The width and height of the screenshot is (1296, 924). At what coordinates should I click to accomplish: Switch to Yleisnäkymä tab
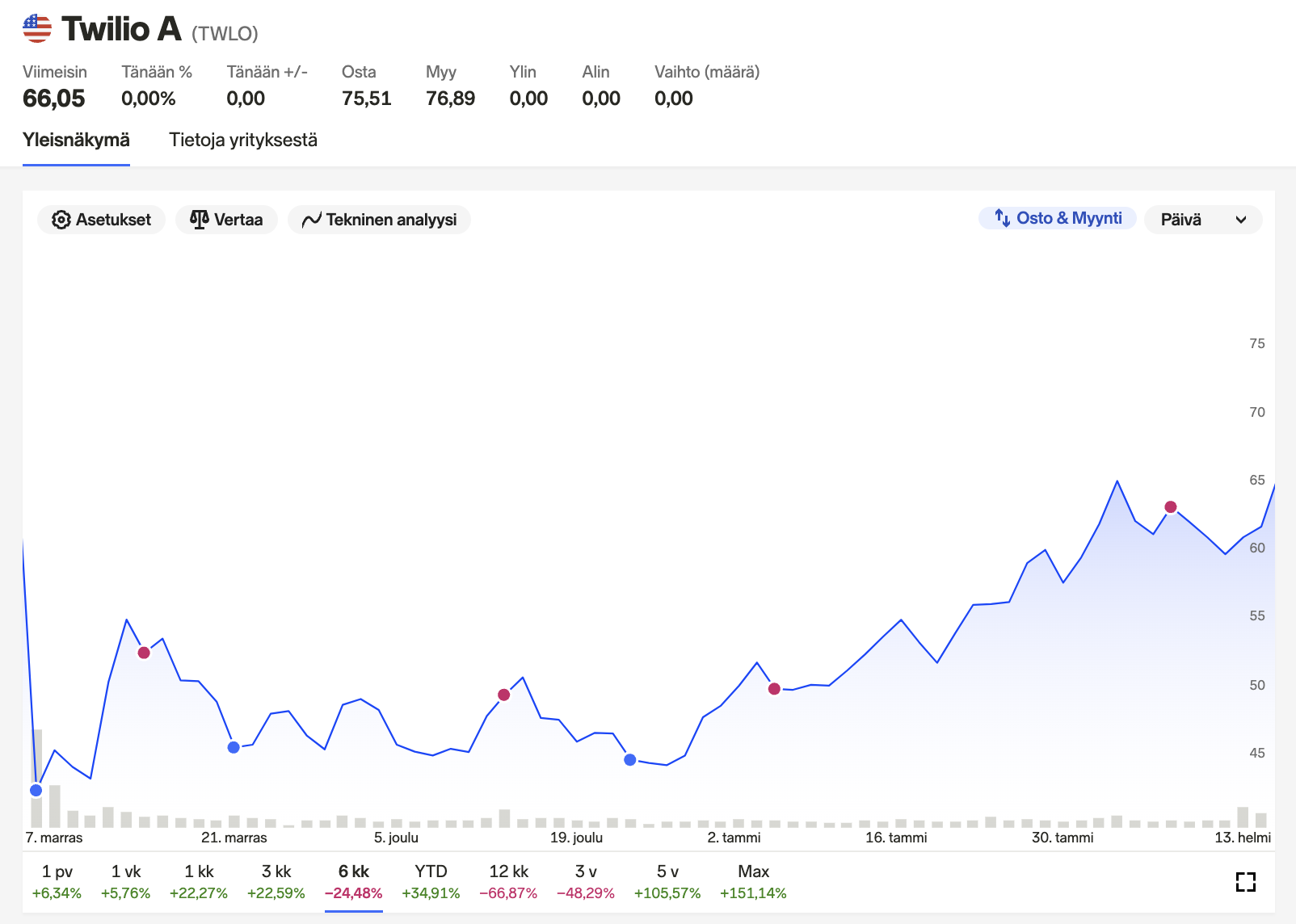point(76,141)
